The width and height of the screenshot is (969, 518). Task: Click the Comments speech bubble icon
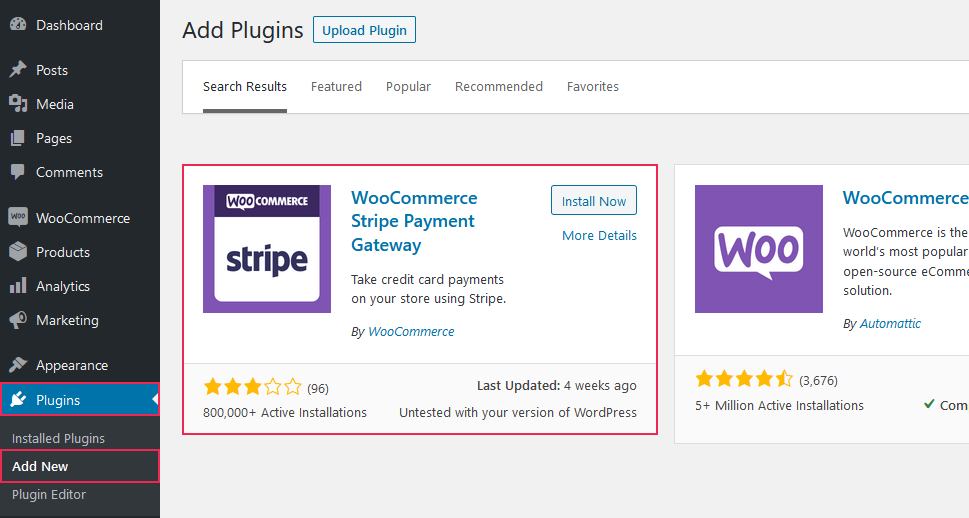point(18,172)
